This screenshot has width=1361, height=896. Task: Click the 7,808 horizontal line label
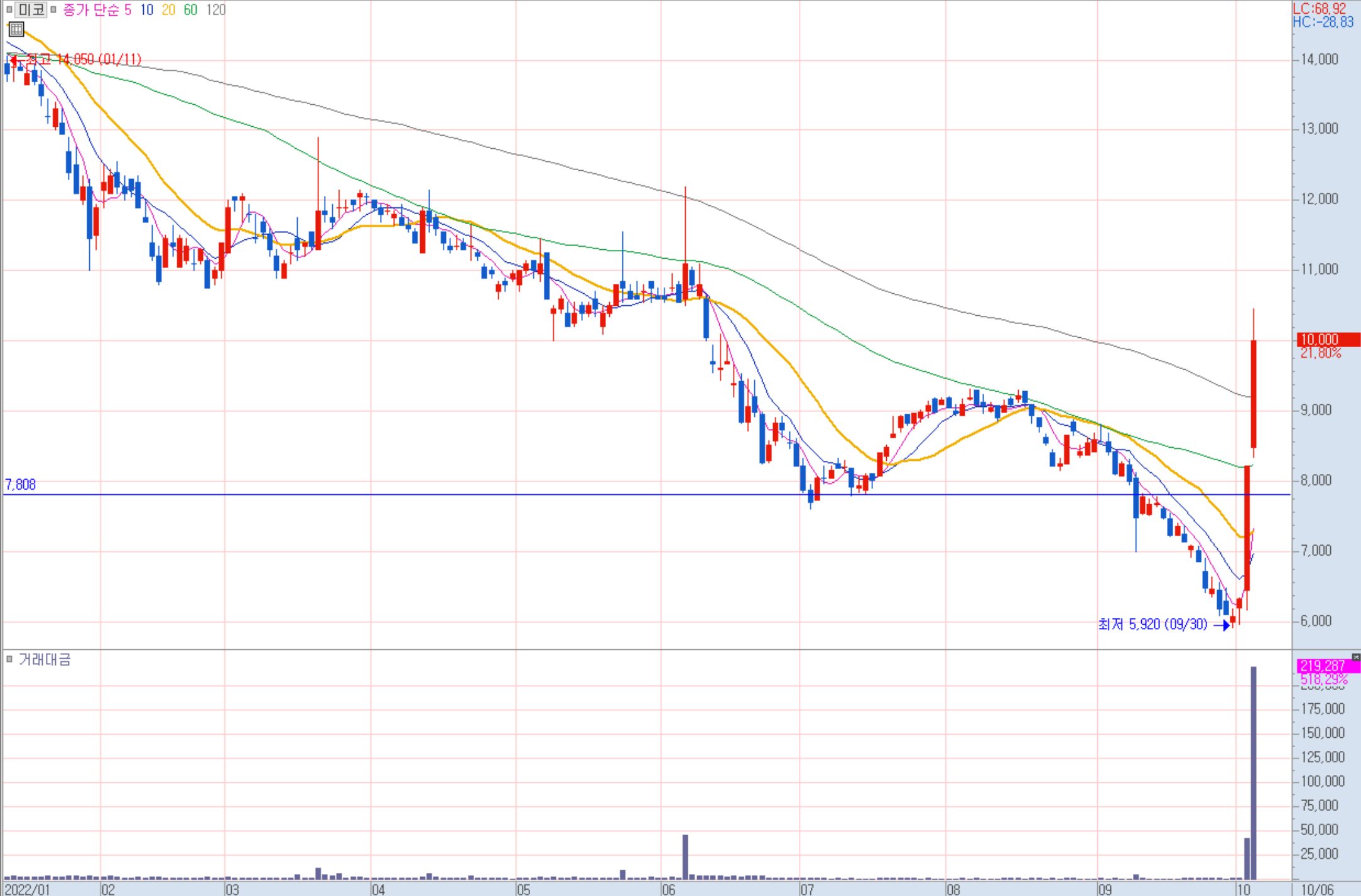click(20, 484)
